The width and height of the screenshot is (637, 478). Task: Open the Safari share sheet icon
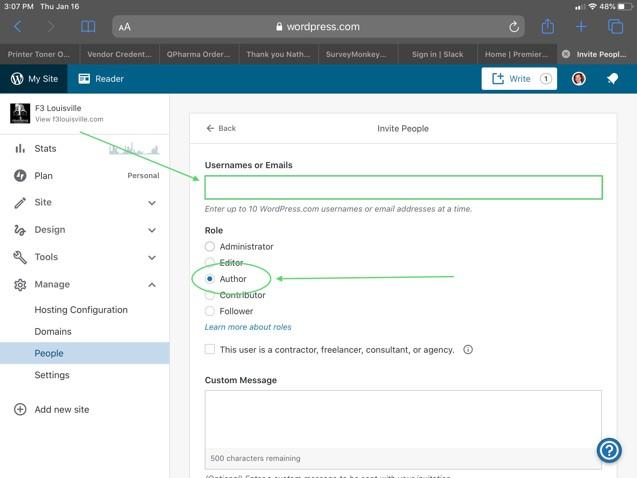[x=548, y=26]
